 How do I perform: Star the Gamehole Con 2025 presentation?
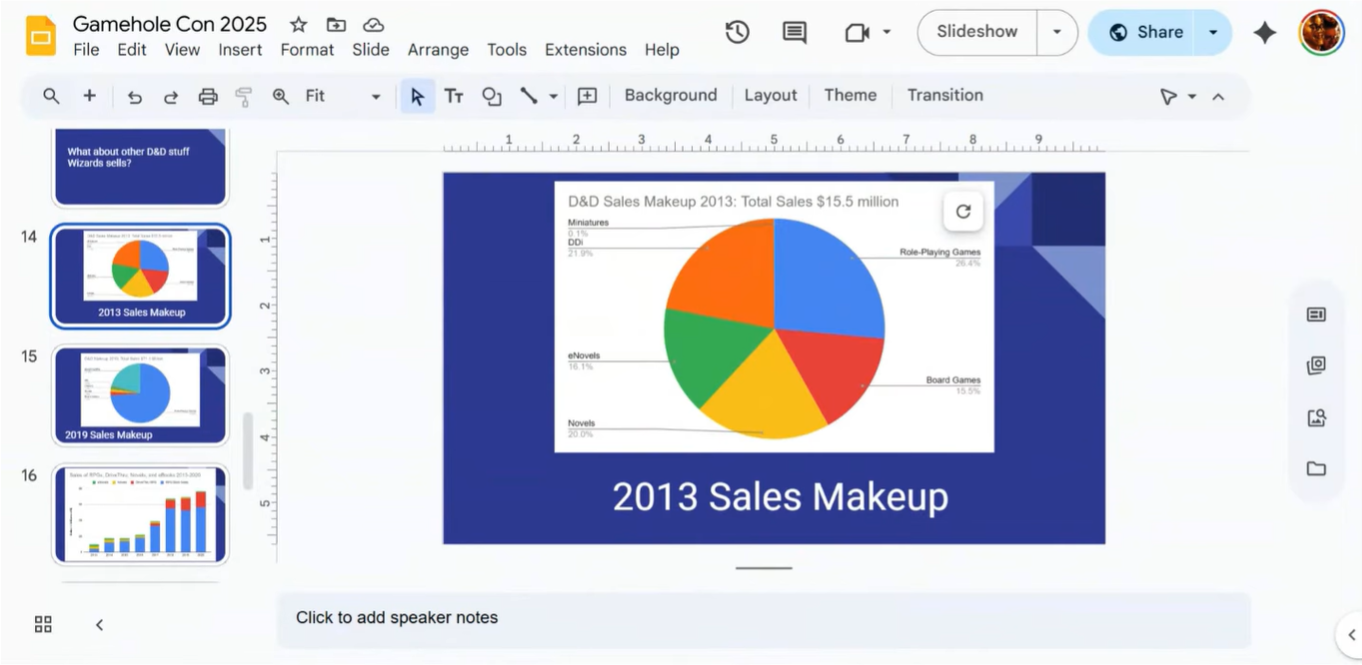298,24
